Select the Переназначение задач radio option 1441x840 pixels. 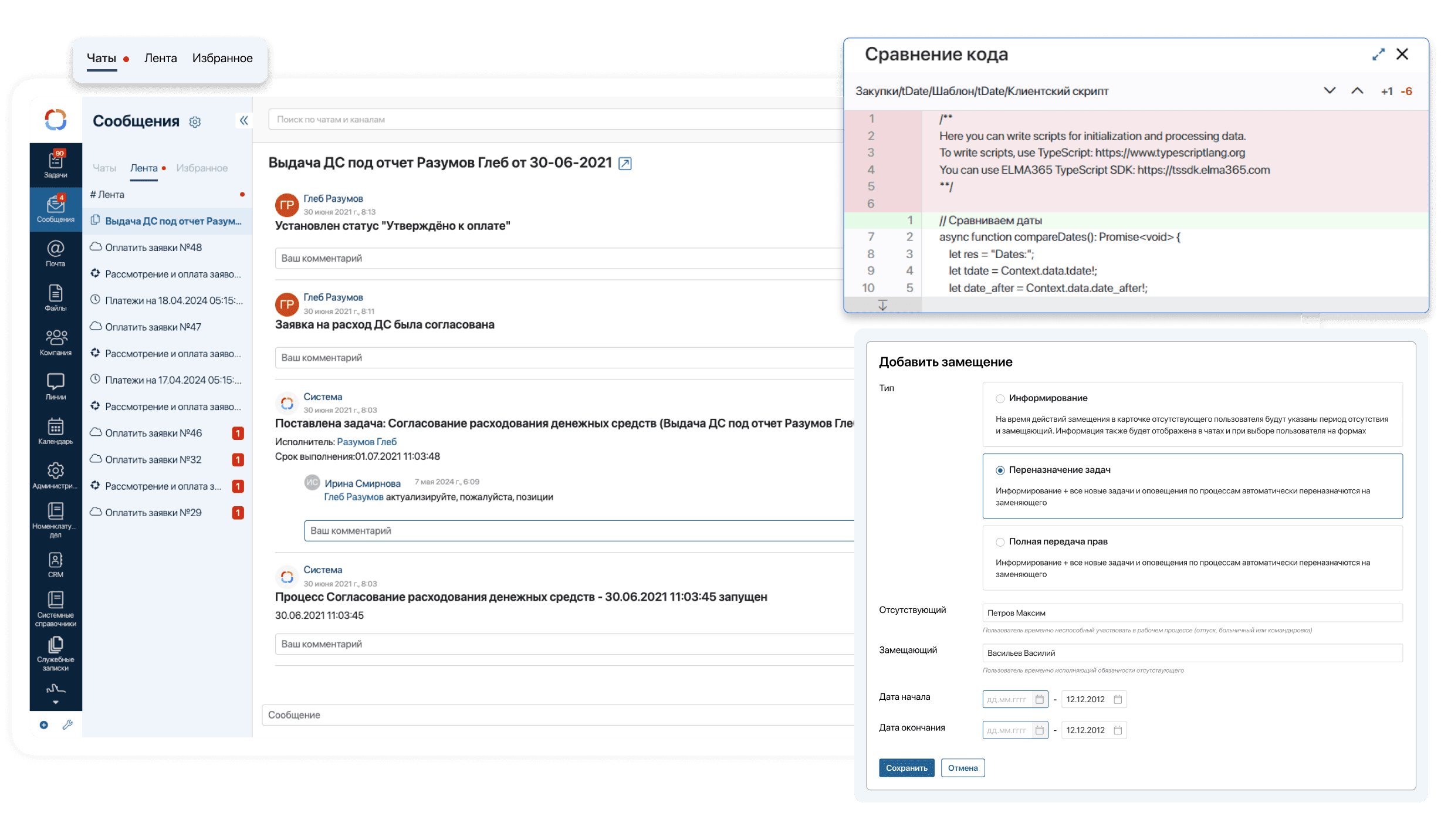coord(1000,470)
